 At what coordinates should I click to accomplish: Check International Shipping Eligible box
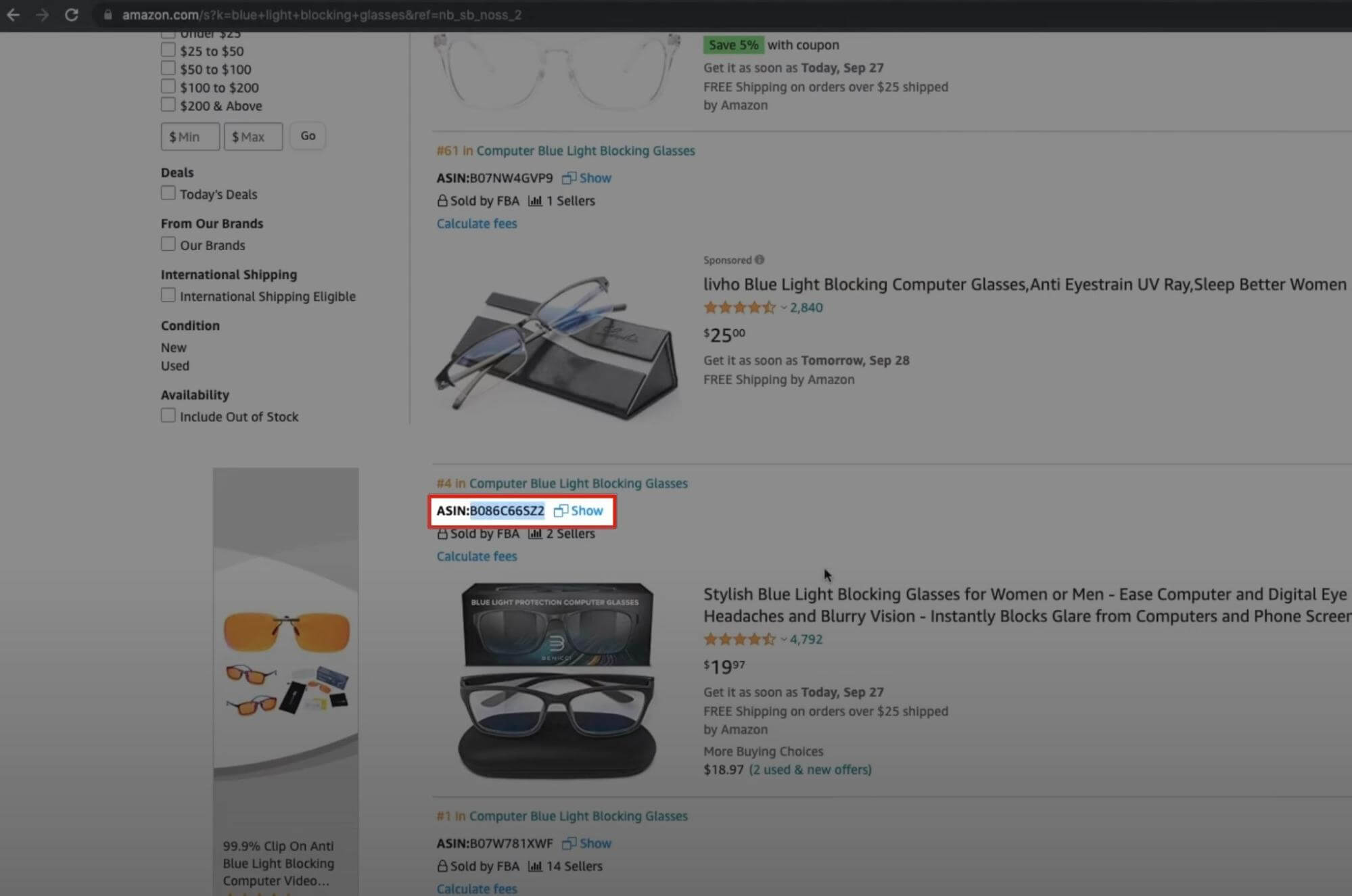(x=168, y=296)
